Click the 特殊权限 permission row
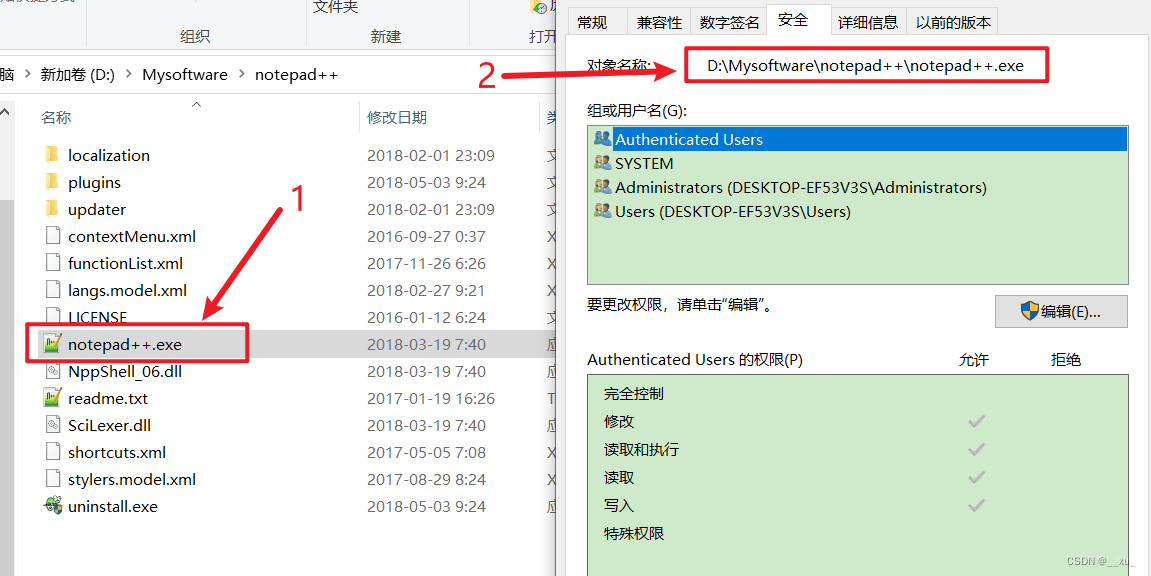Image resolution: width=1151 pixels, height=576 pixels. click(x=857, y=533)
